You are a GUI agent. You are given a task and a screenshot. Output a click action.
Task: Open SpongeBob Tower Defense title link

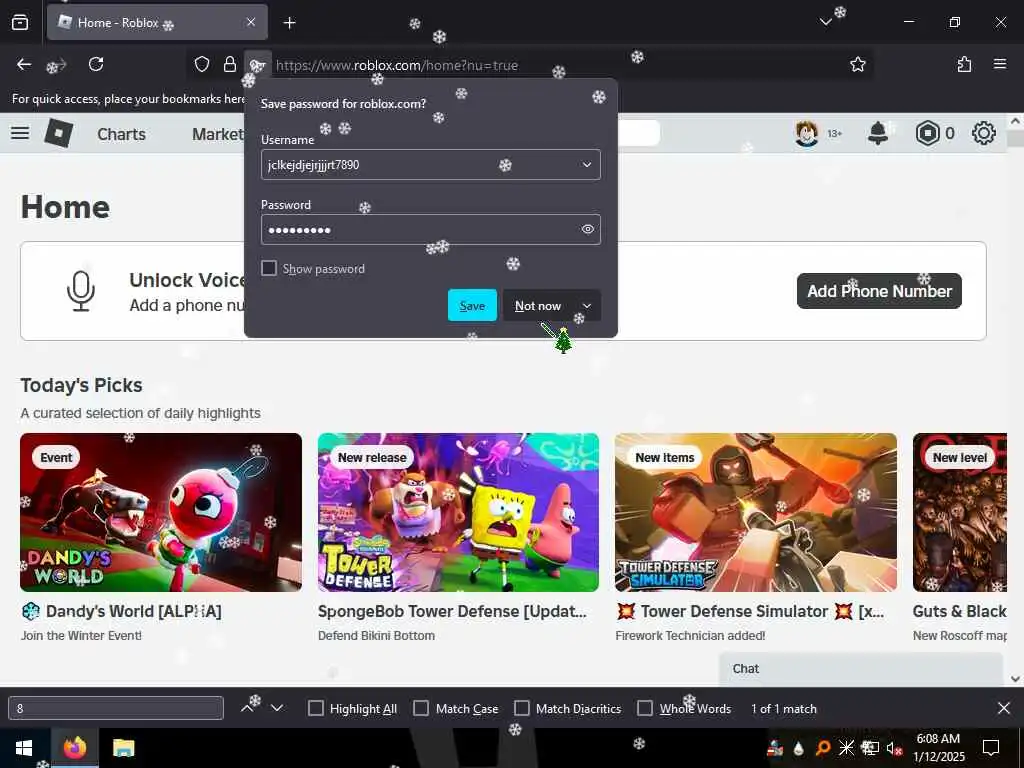coord(452,611)
